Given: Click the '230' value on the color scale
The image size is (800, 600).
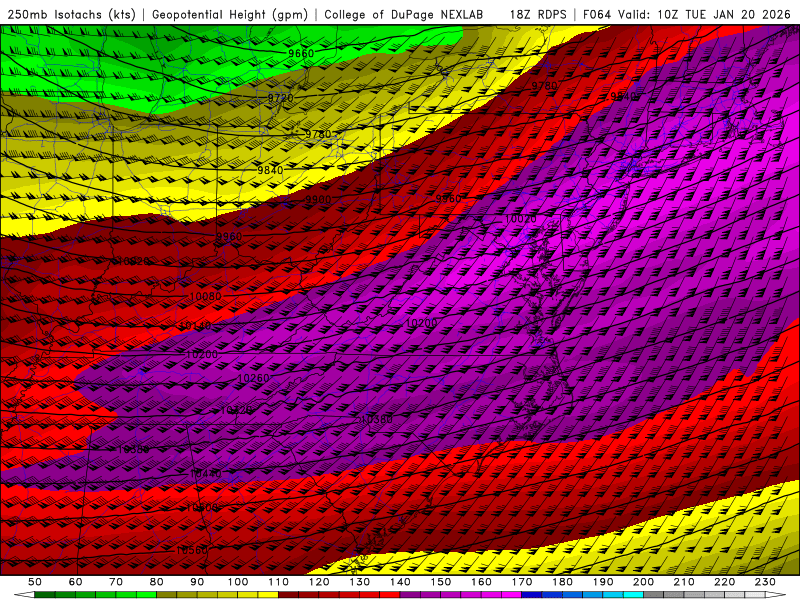Looking at the screenshot, I should coord(765,582).
